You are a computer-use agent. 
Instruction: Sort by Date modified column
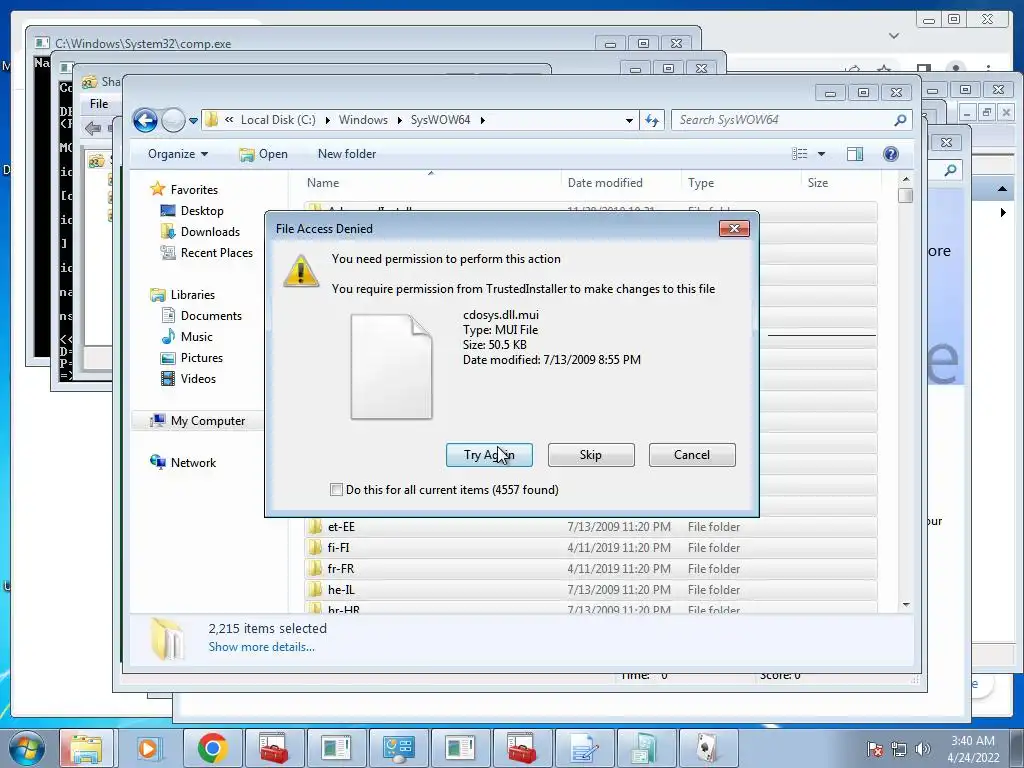pyautogui.click(x=620, y=183)
